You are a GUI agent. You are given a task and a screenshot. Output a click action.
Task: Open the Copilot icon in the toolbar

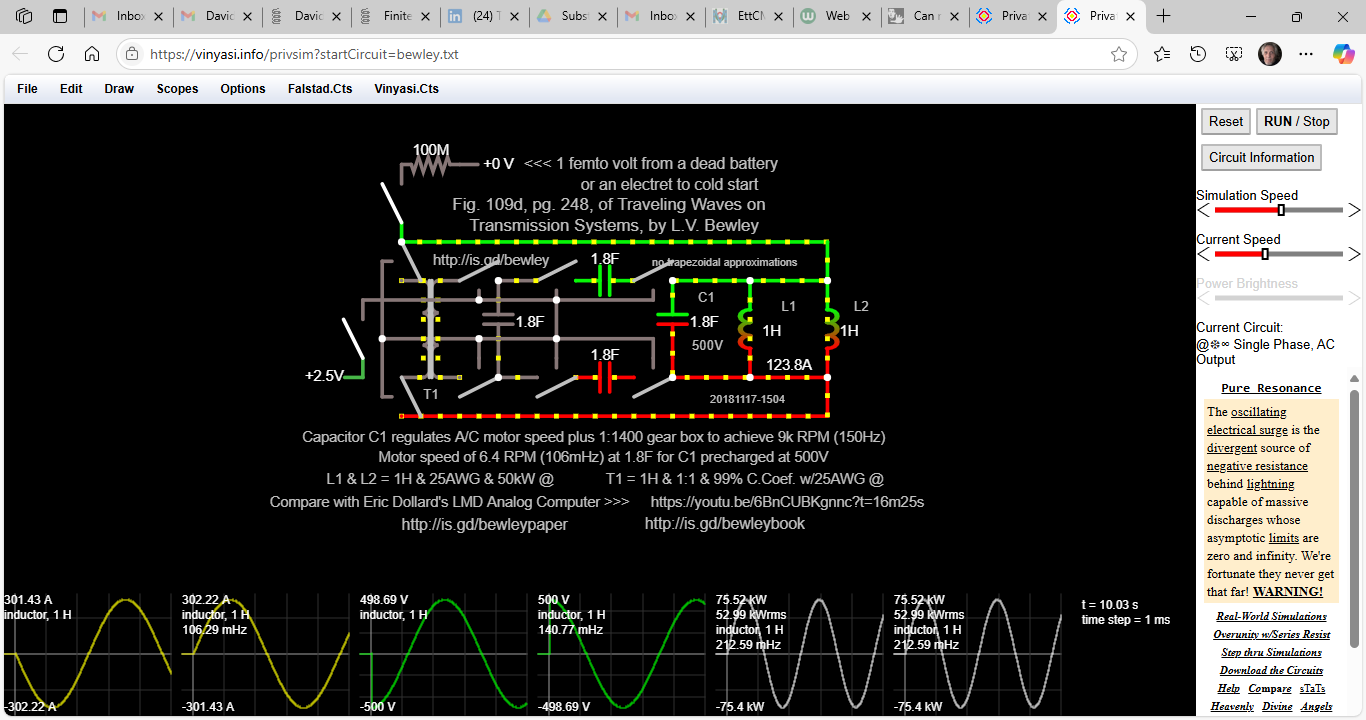(1343, 54)
